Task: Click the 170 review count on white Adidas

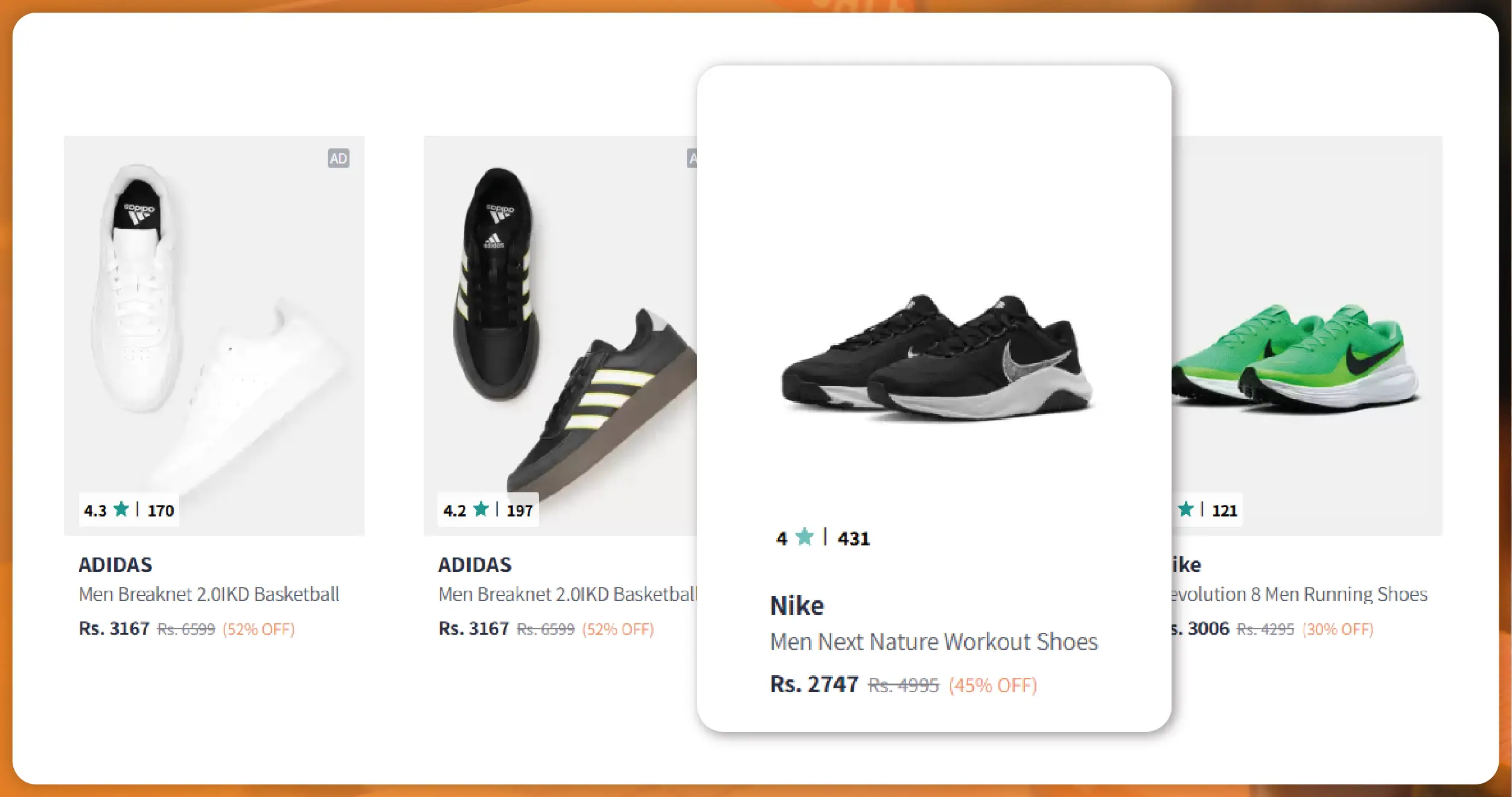Action: (x=161, y=511)
